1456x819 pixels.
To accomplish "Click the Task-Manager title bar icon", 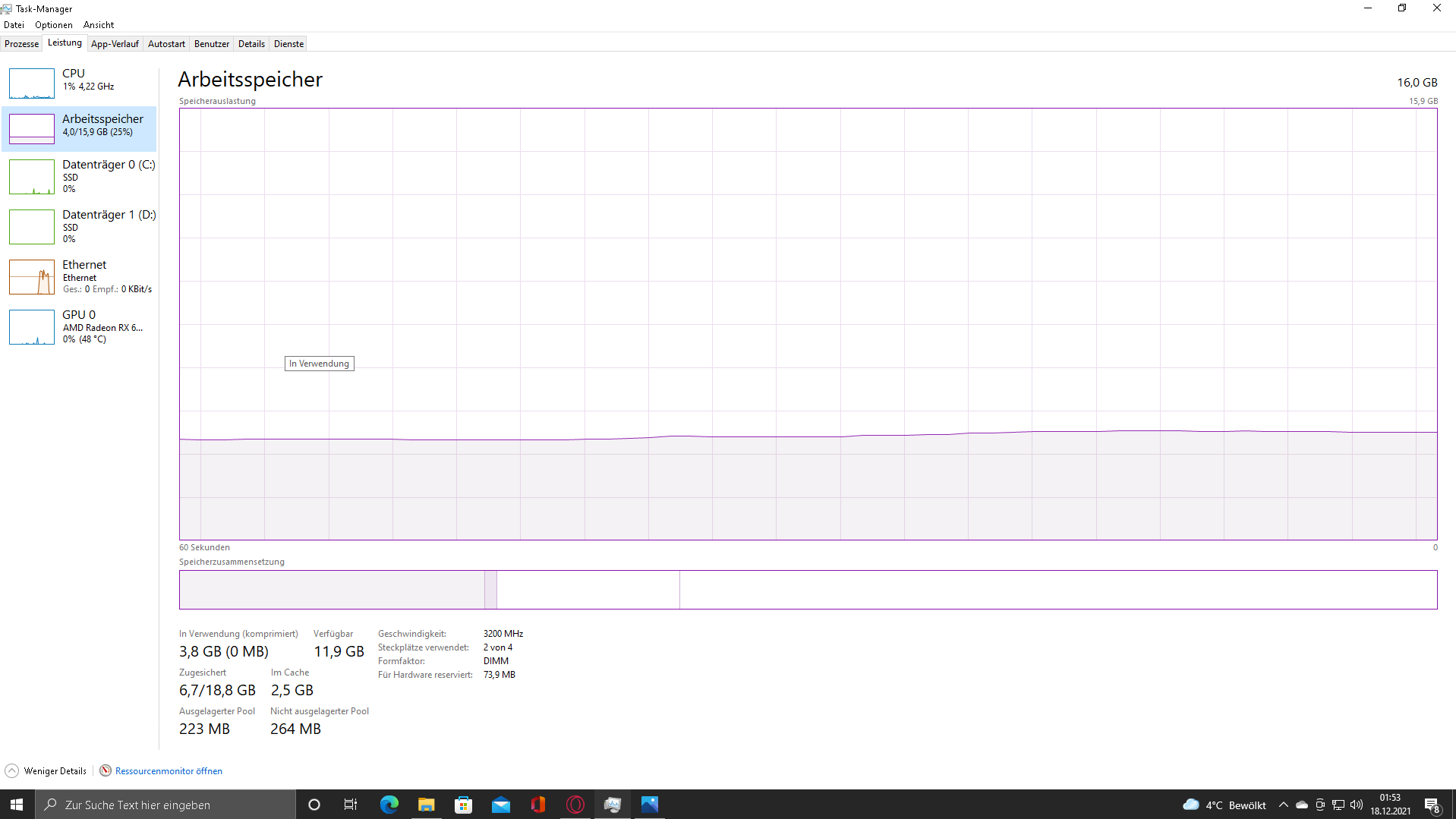I will click(7, 8).
